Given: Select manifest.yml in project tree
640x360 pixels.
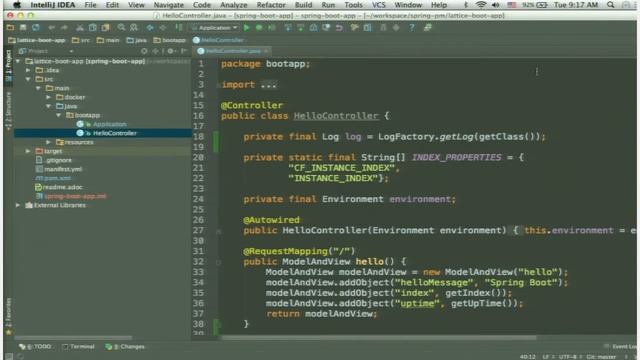Looking at the screenshot, I should [59, 169].
